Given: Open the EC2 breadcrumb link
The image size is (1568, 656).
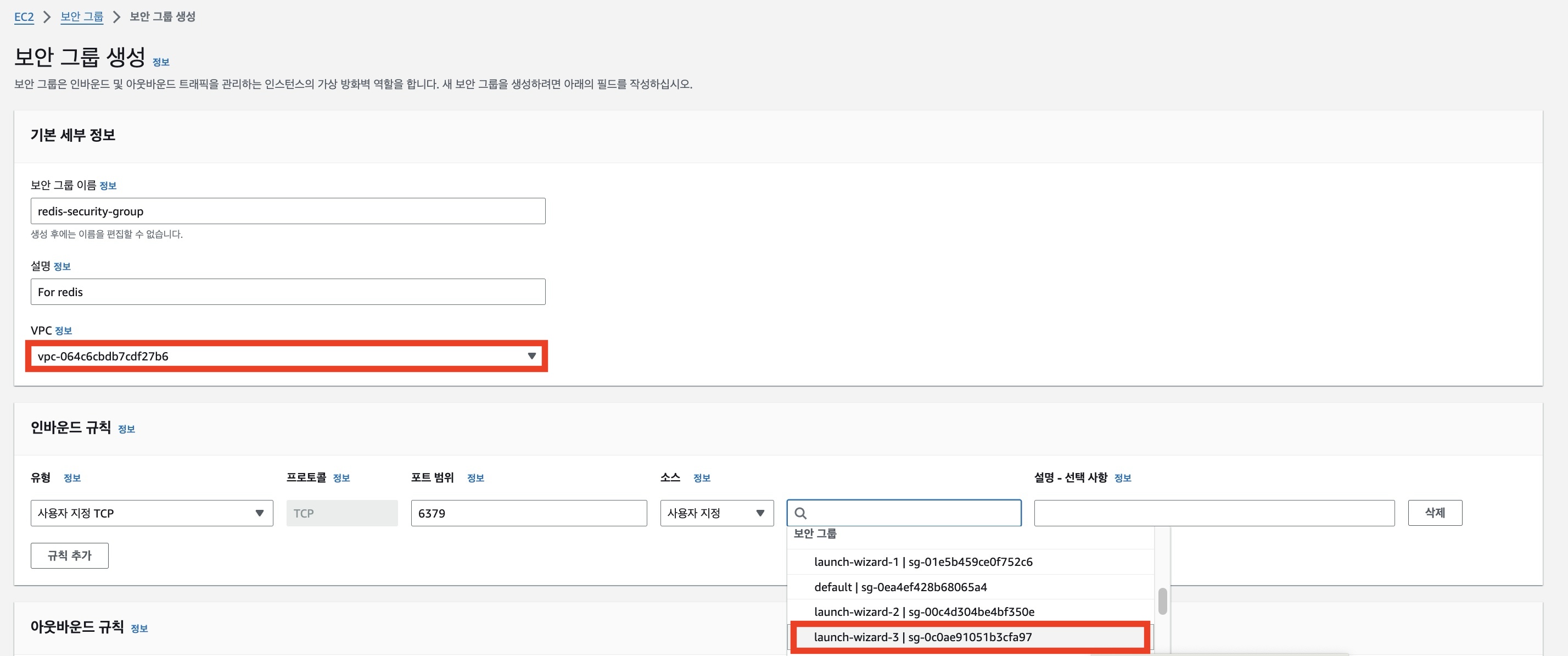Looking at the screenshot, I should (x=24, y=16).
